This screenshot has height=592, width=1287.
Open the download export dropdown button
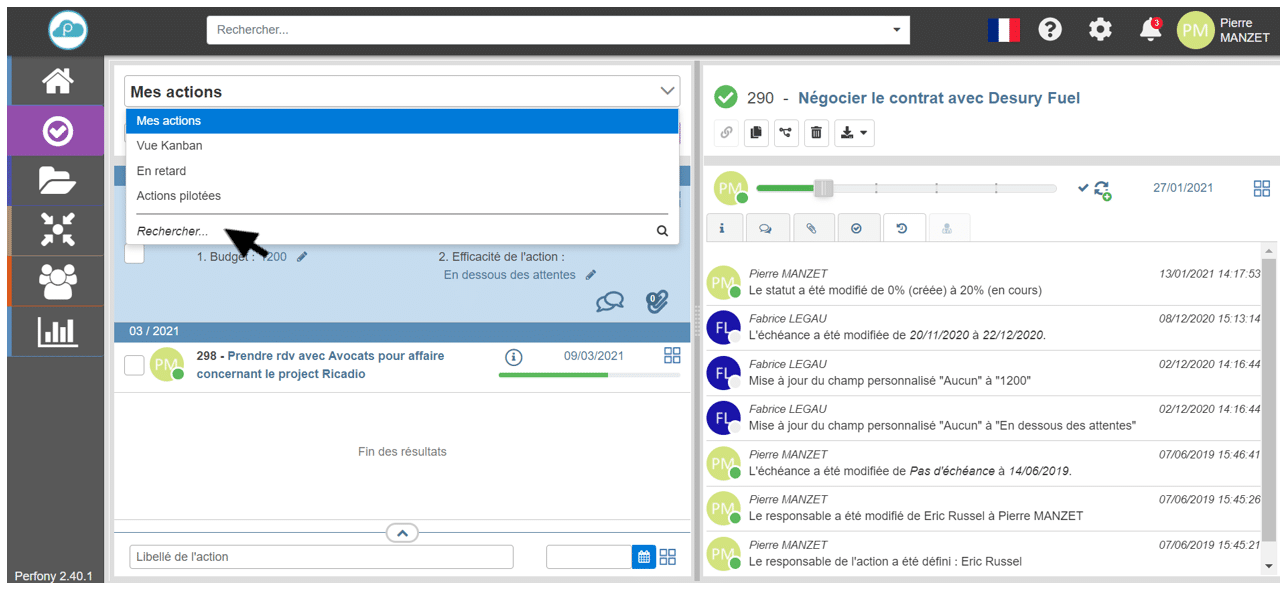pyautogui.click(x=853, y=133)
